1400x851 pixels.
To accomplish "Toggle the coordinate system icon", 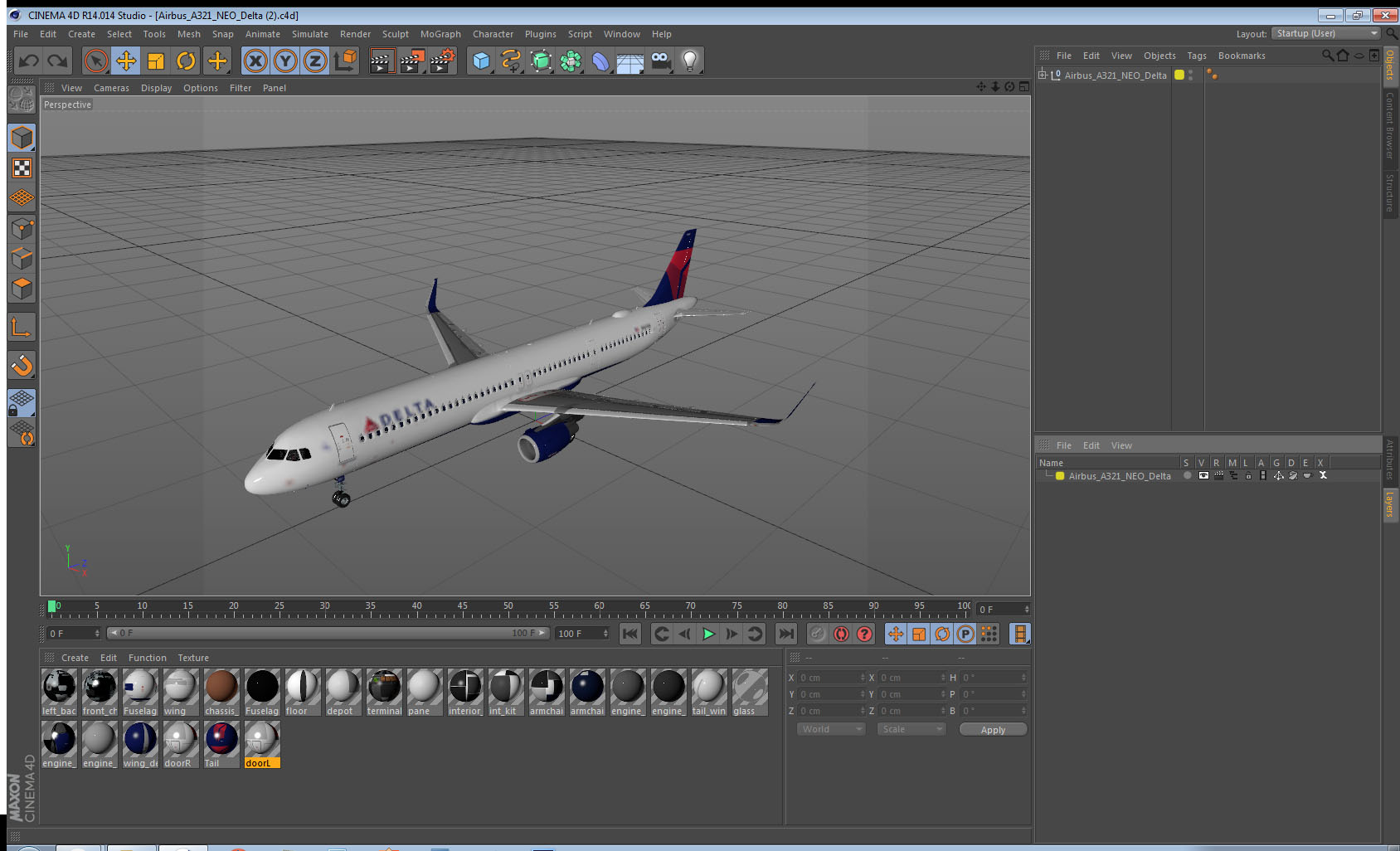I will [345, 61].
